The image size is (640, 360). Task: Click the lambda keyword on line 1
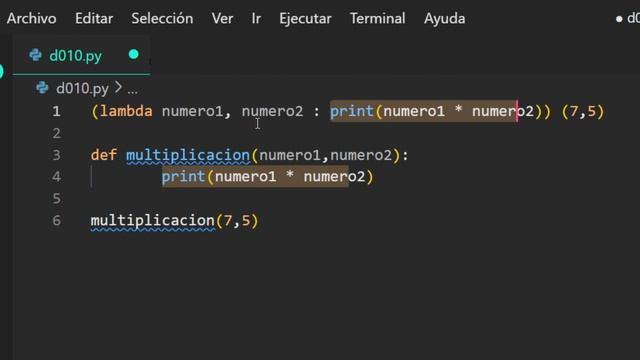pyautogui.click(x=126, y=111)
